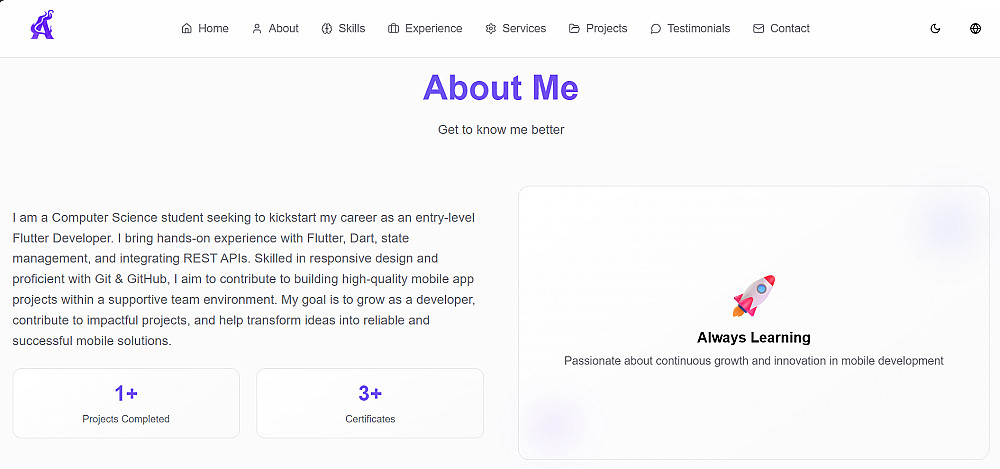
Task: Click the gear icon beside Services
Action: tap(490, 29)
